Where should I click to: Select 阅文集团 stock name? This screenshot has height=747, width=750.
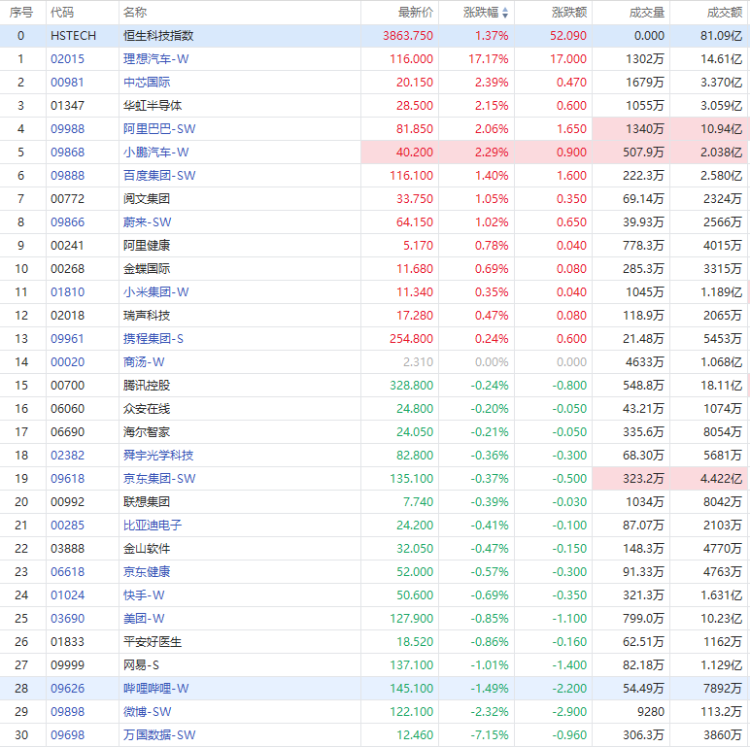point(146,199)
